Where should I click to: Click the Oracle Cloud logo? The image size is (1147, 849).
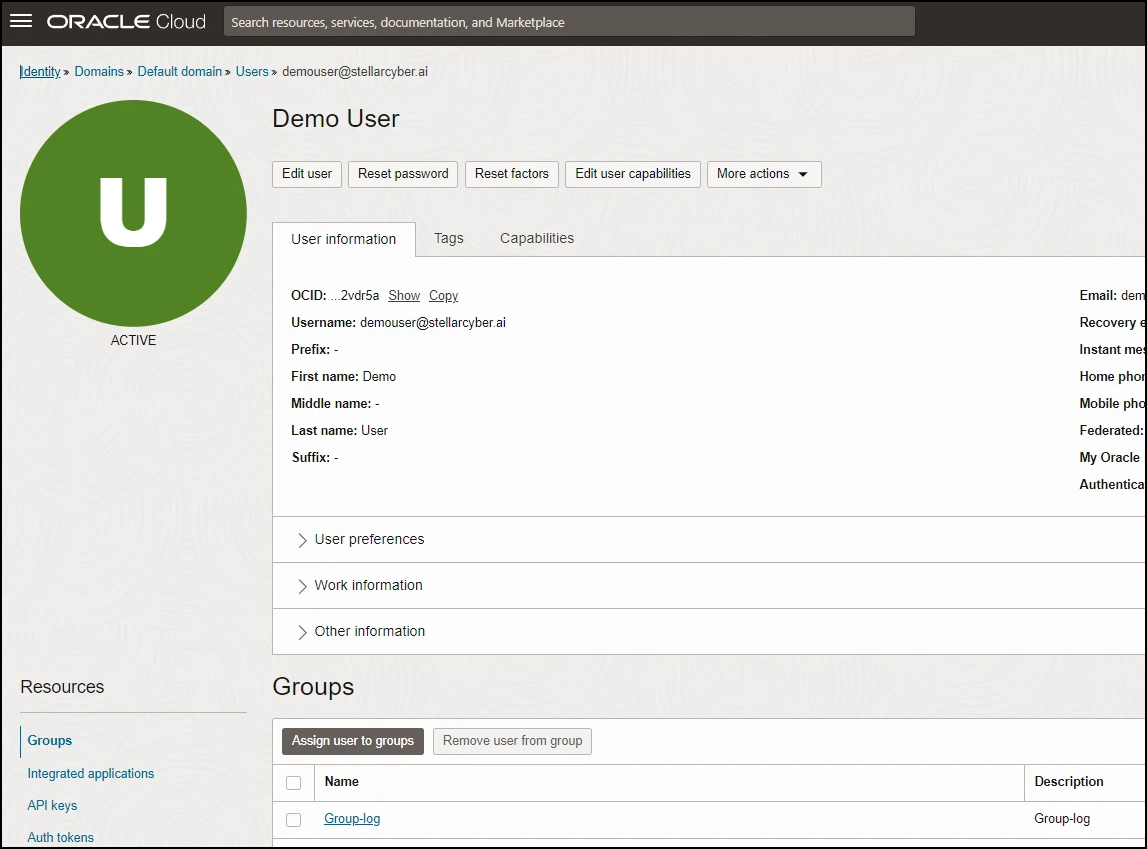click(126, 21)
